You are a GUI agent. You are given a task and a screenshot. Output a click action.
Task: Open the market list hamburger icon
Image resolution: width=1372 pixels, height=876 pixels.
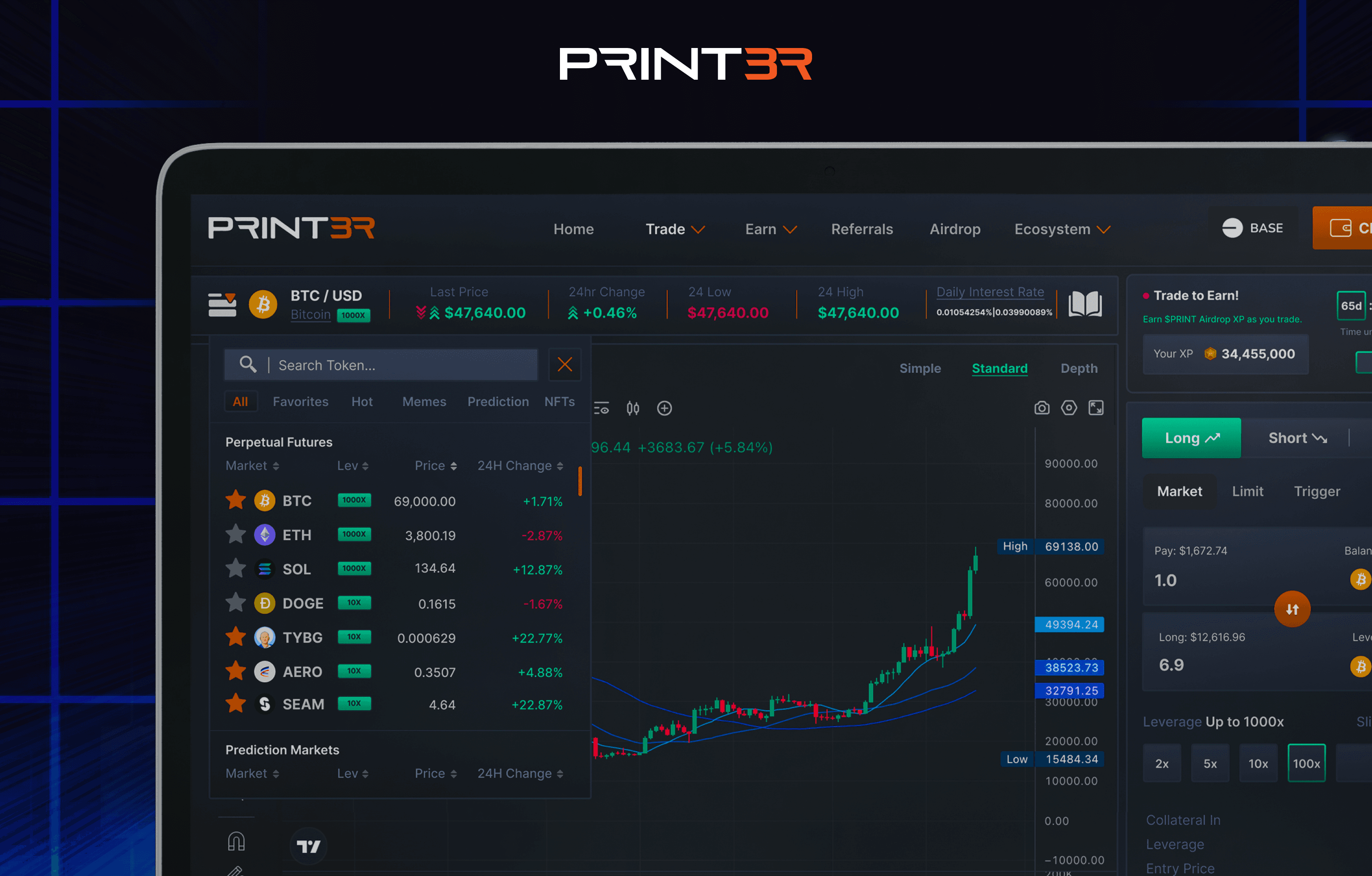tap(222, 304)
